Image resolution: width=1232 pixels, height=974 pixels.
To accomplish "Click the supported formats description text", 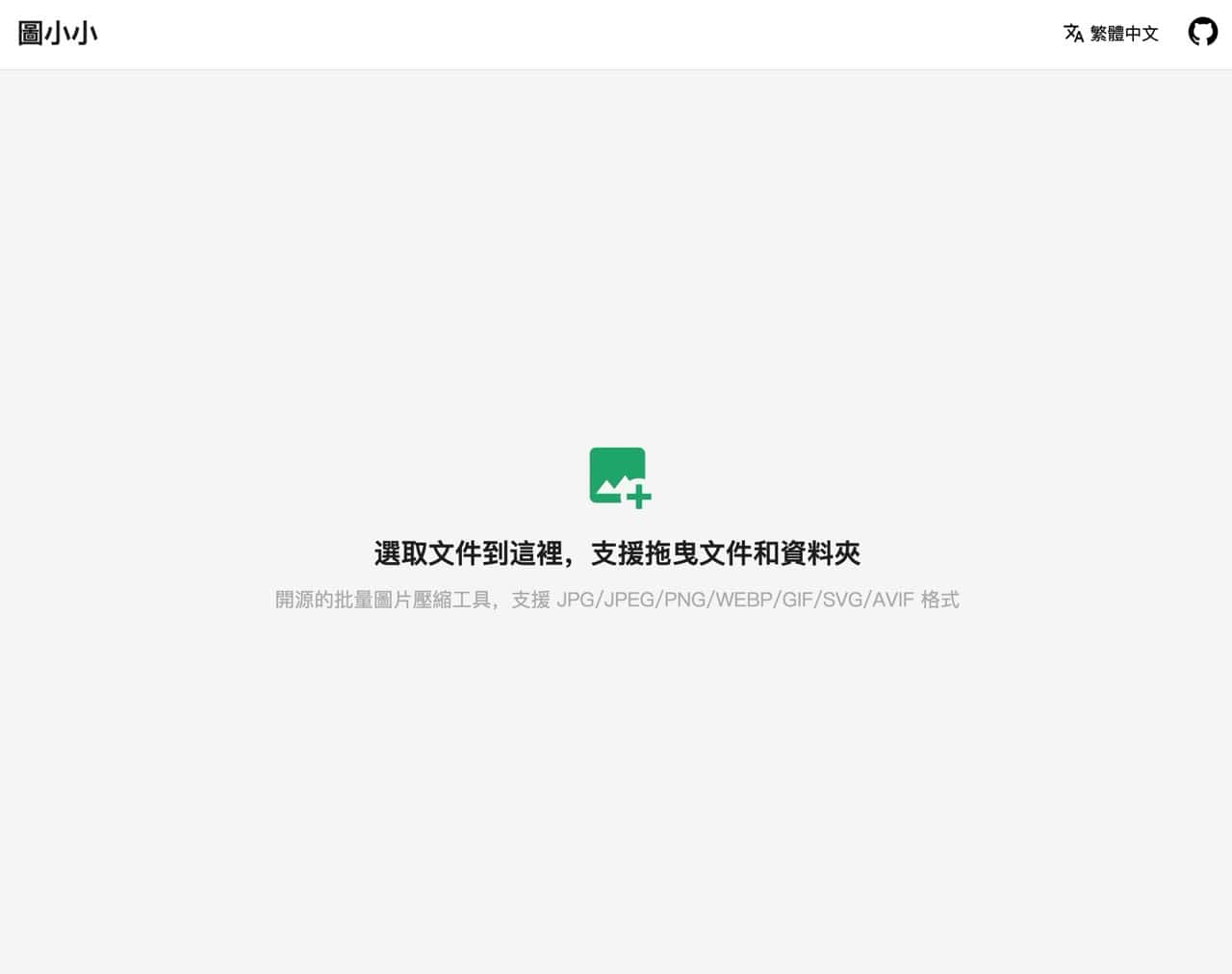I will pos(617,600).
